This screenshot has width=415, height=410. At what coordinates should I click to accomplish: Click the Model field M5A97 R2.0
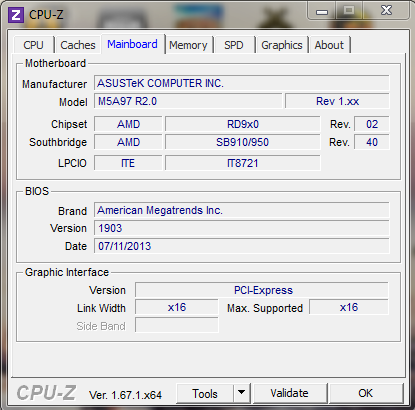(188, 101)
